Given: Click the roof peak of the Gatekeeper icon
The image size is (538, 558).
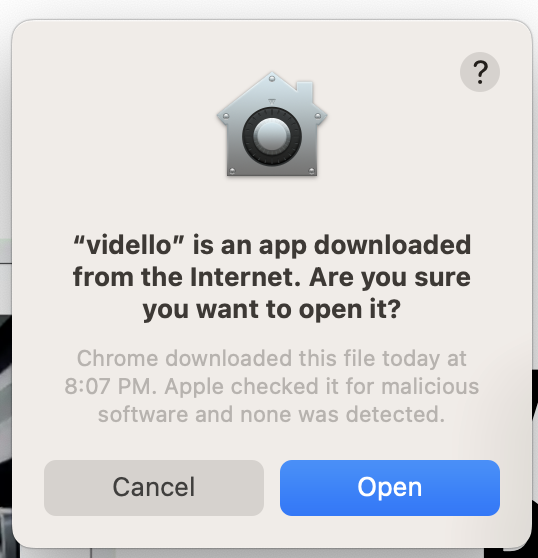Looking at the screenshot, I should point(272,78).
